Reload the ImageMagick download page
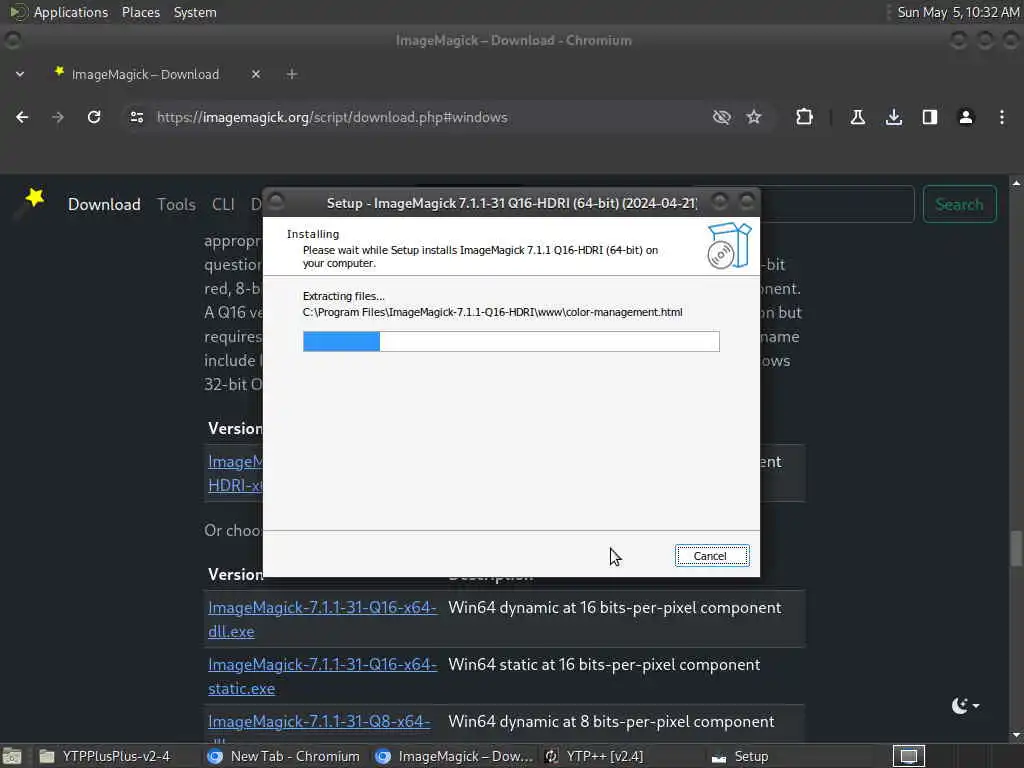The height and width of the screenshot is (768, 1024). point(94,118)
